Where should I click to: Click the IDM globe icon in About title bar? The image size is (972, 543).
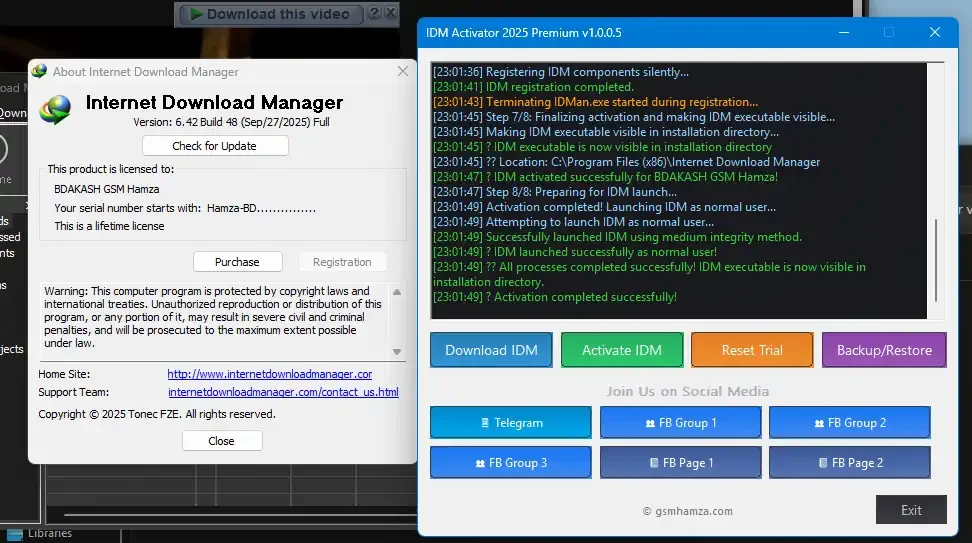point(39,71)
